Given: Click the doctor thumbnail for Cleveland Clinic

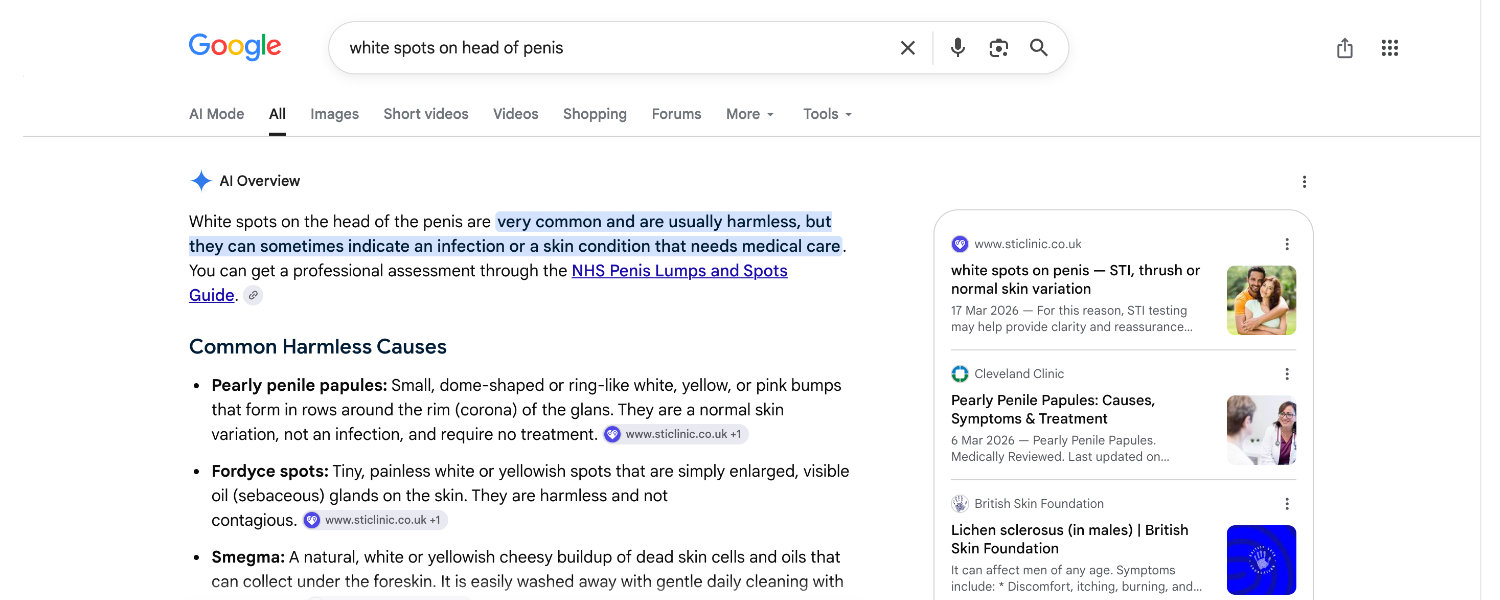Looking at the screenshot, I should click(1261, 430).
